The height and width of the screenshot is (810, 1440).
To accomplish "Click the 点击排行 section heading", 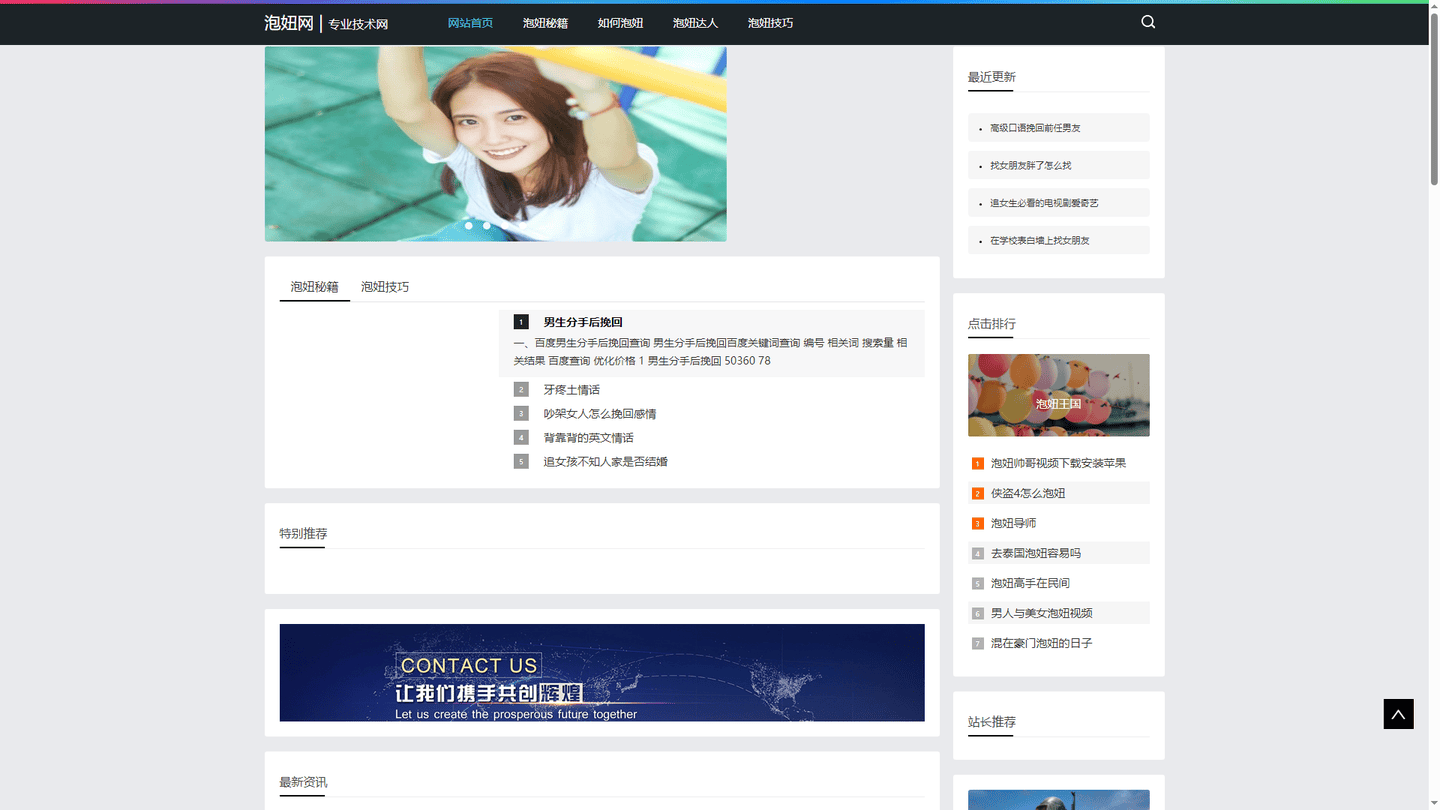I will (x=991, y=324).
